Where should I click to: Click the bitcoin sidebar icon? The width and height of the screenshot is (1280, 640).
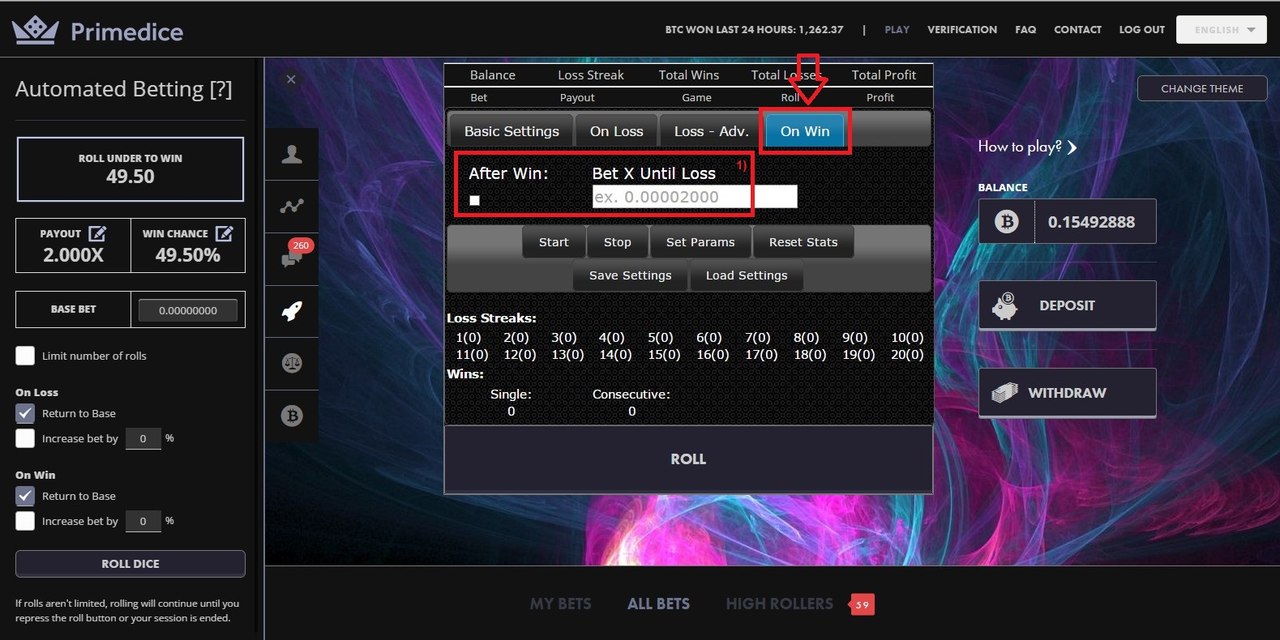[292, 416]
